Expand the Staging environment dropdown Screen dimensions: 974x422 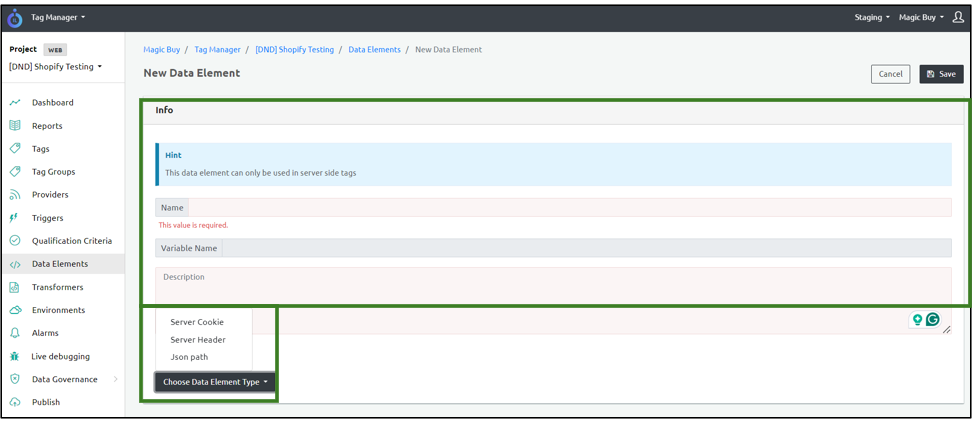tap(871, 17)
